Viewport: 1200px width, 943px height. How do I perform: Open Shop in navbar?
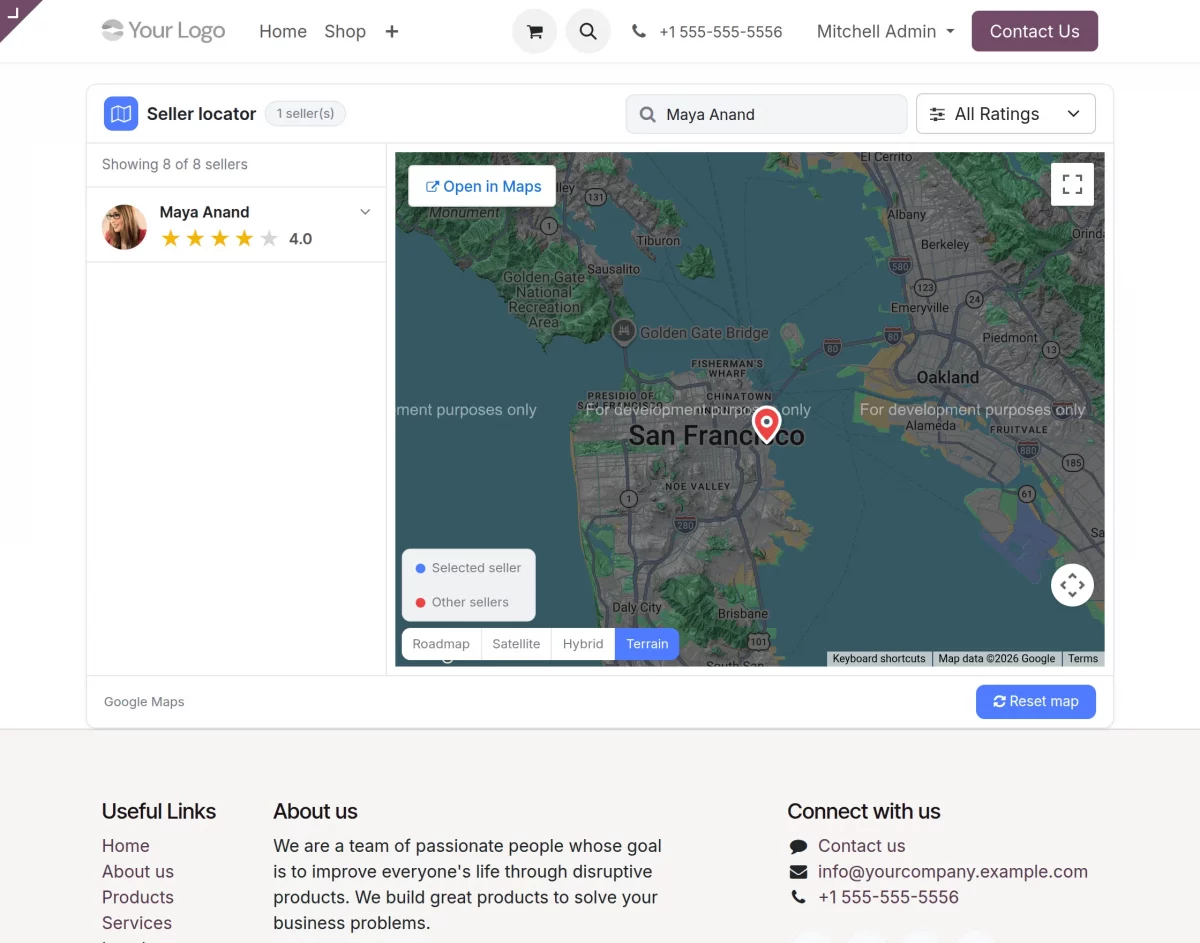[x=345, y=32]
